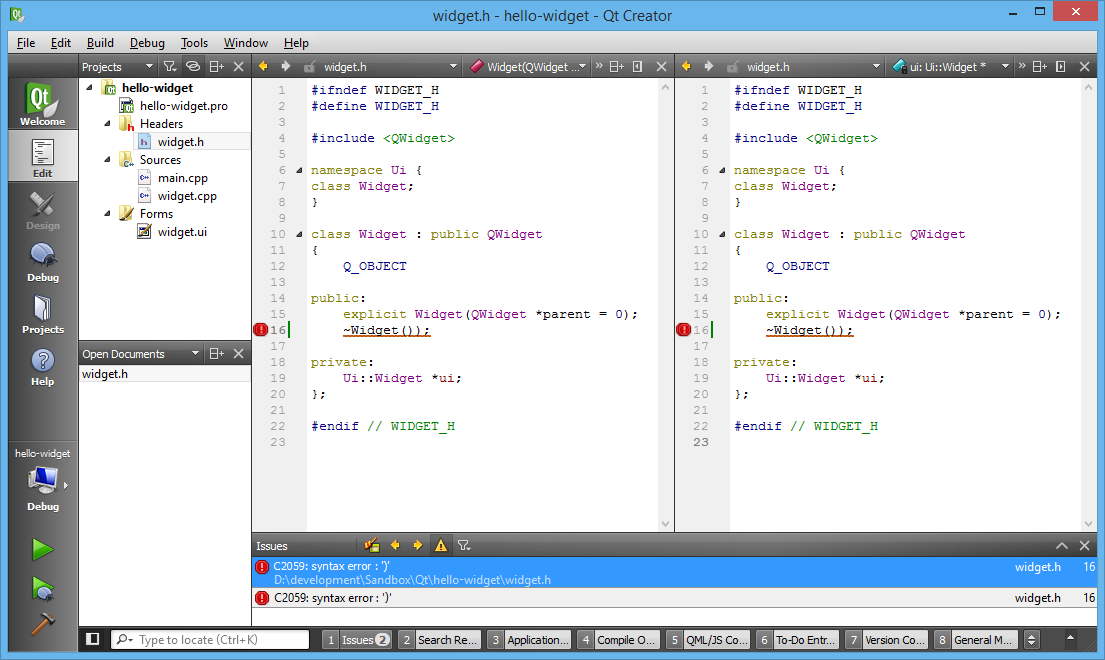Click the green Run button
The image size is (1105, 660).
pos(42,549)
